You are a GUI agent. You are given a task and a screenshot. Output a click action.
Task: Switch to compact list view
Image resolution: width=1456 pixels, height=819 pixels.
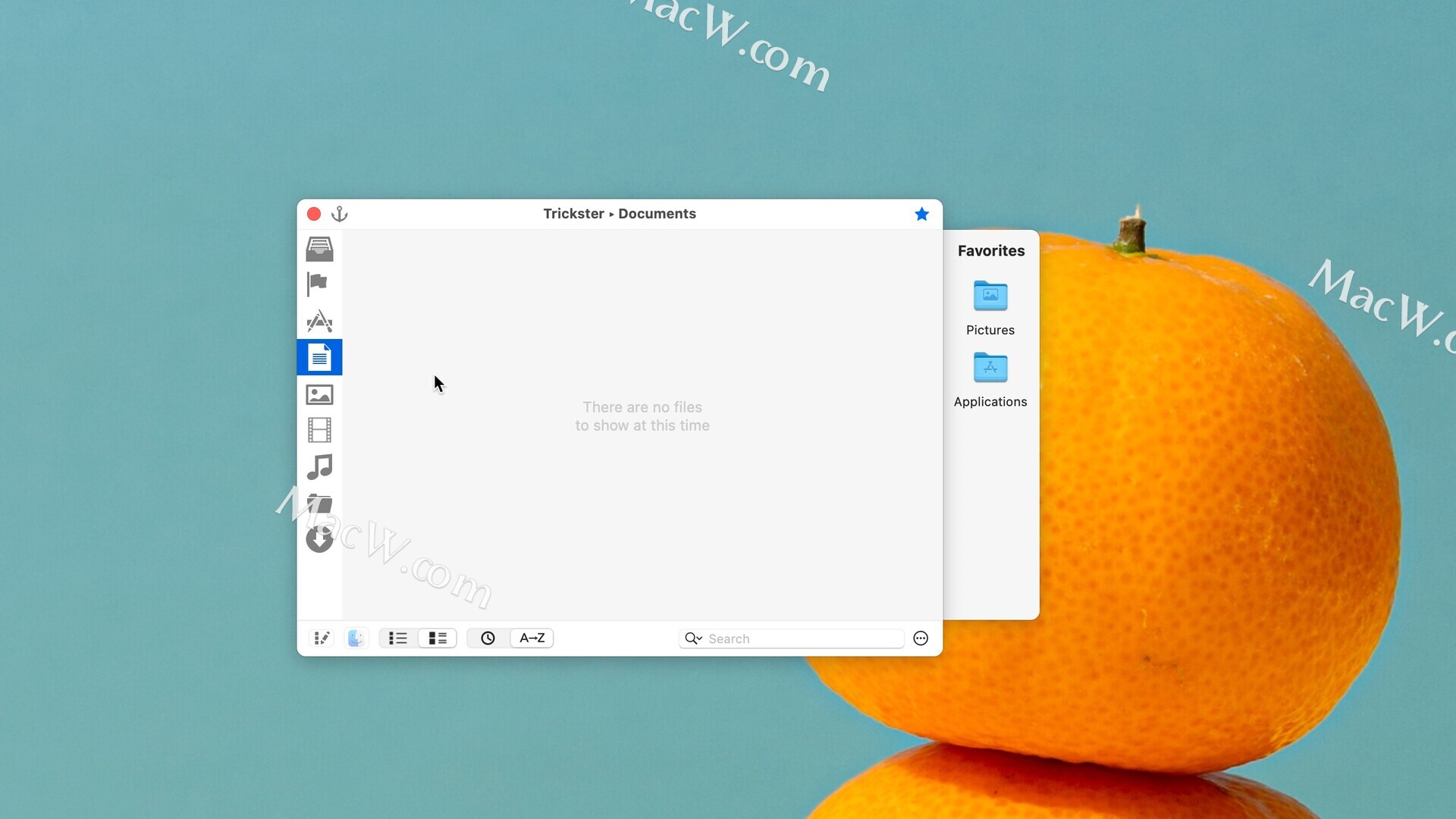(x=398, y=639)
